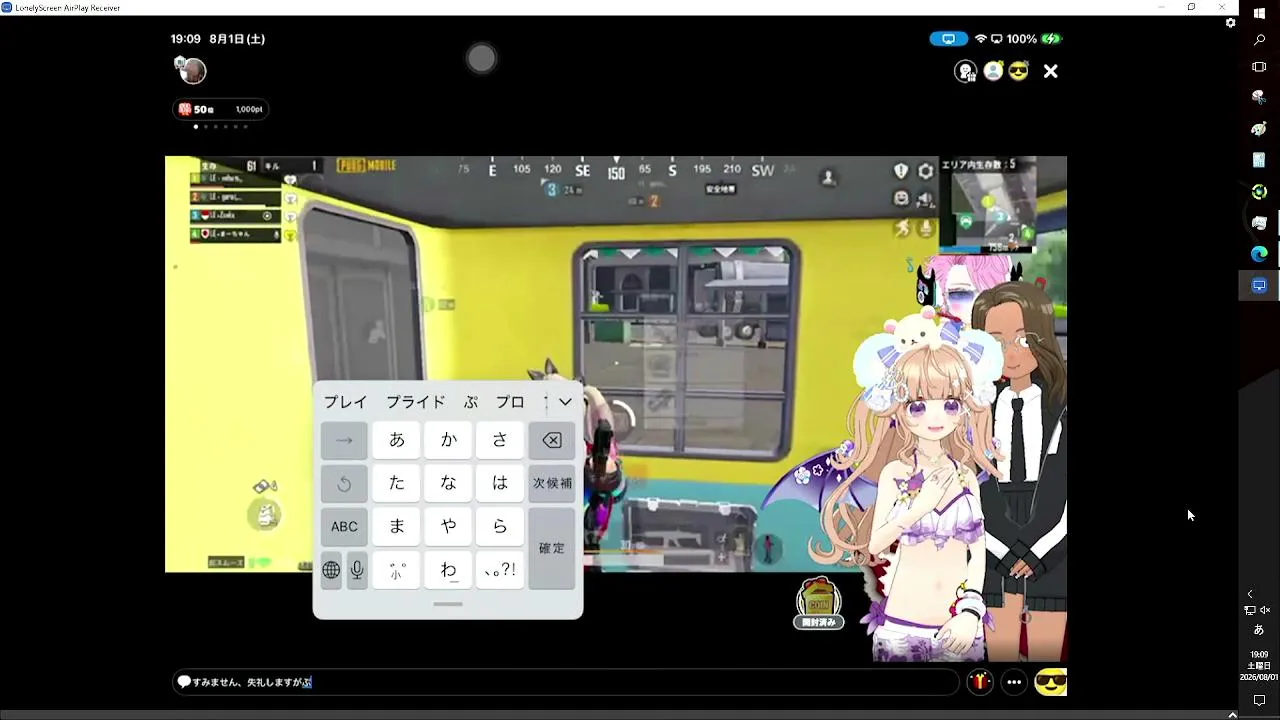Choose the プライド suggestion

(416, 402)
